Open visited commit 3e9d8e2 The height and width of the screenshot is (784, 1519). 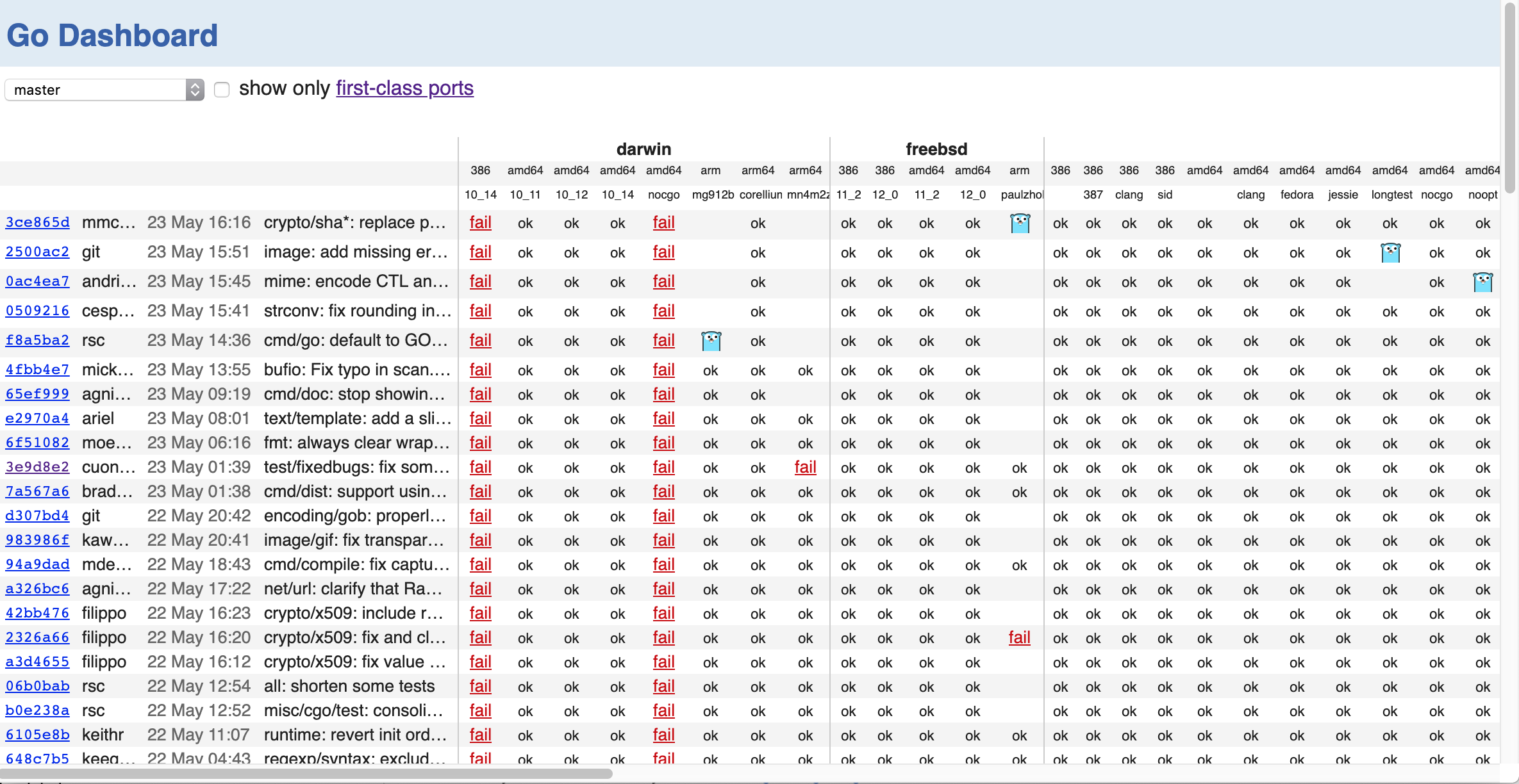tap(37, 467)
